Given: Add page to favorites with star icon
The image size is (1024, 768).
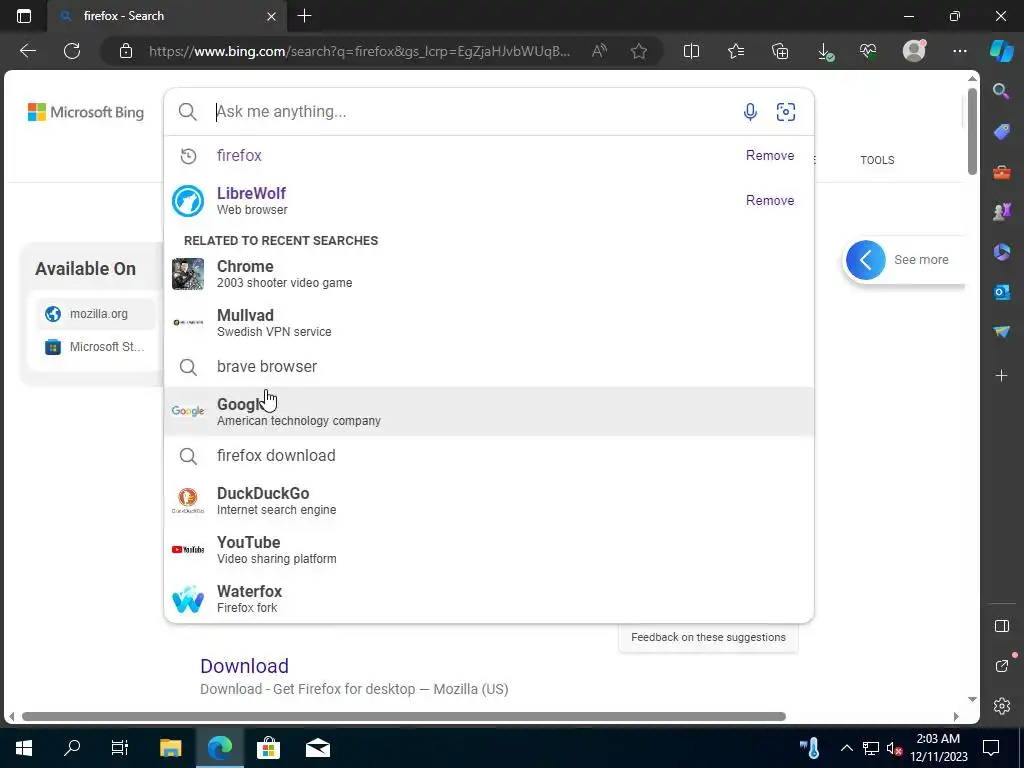Looking at the screenshot, I should (x=639, y=51).
